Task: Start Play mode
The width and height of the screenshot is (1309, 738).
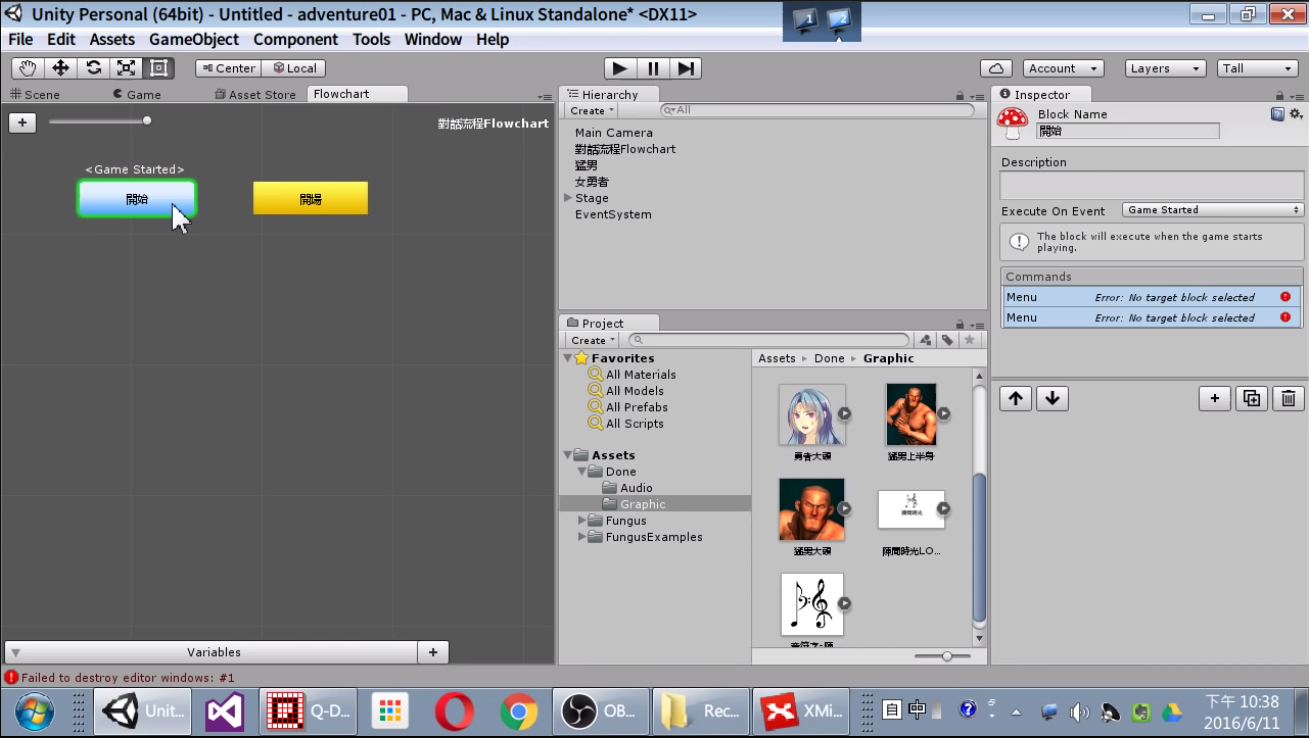Action: pos(620,68)
